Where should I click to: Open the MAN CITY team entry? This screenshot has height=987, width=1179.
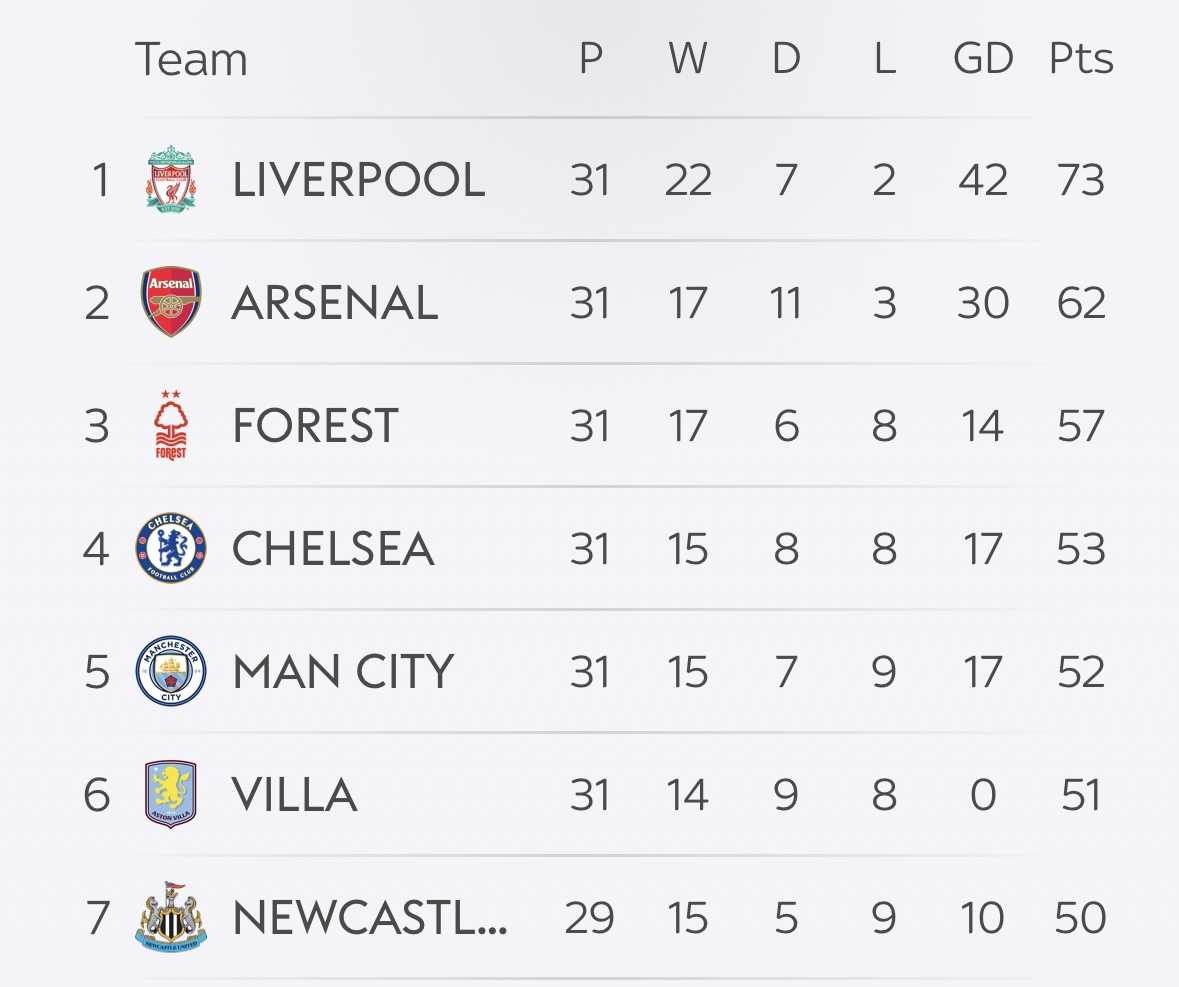point(343,672)
